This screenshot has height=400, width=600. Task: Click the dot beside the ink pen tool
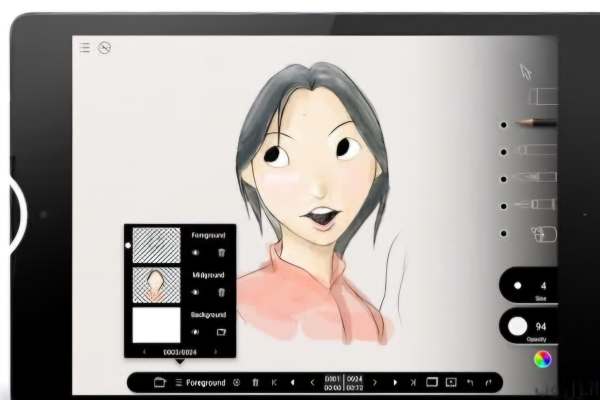point(504,179)
